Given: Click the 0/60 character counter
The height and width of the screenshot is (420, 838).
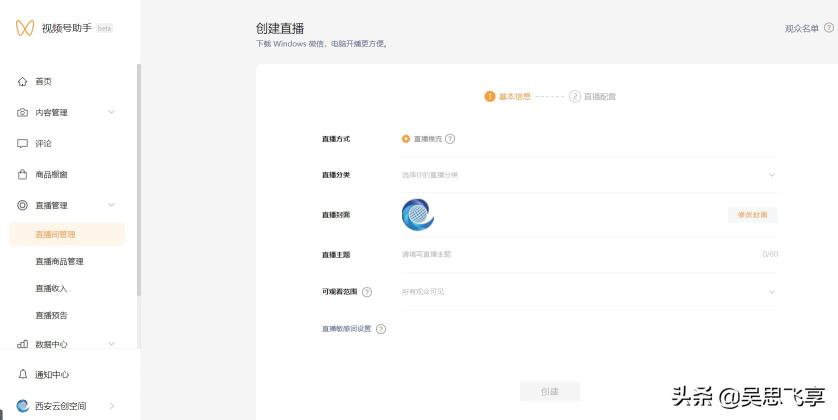Looking at the screenshot, I should coord(770,254).
